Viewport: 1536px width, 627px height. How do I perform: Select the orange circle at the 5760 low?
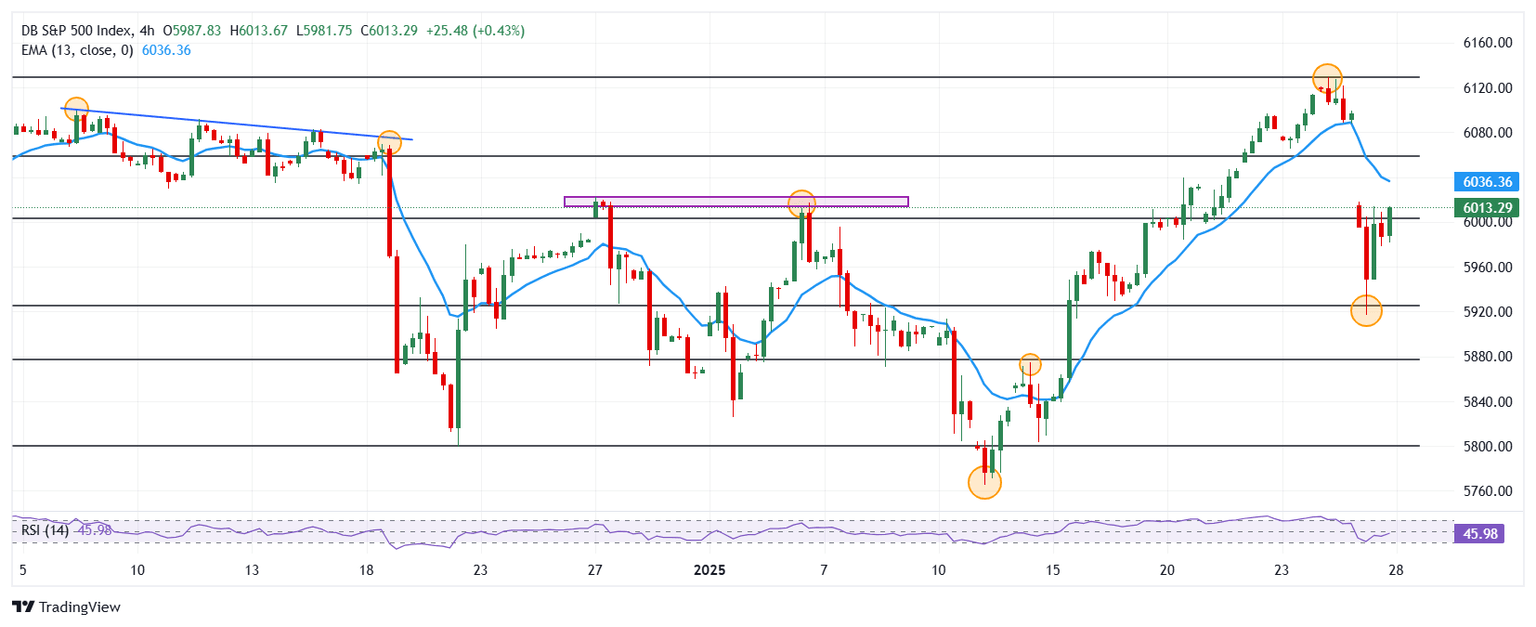pyautogui.click(x=985, y=482)
